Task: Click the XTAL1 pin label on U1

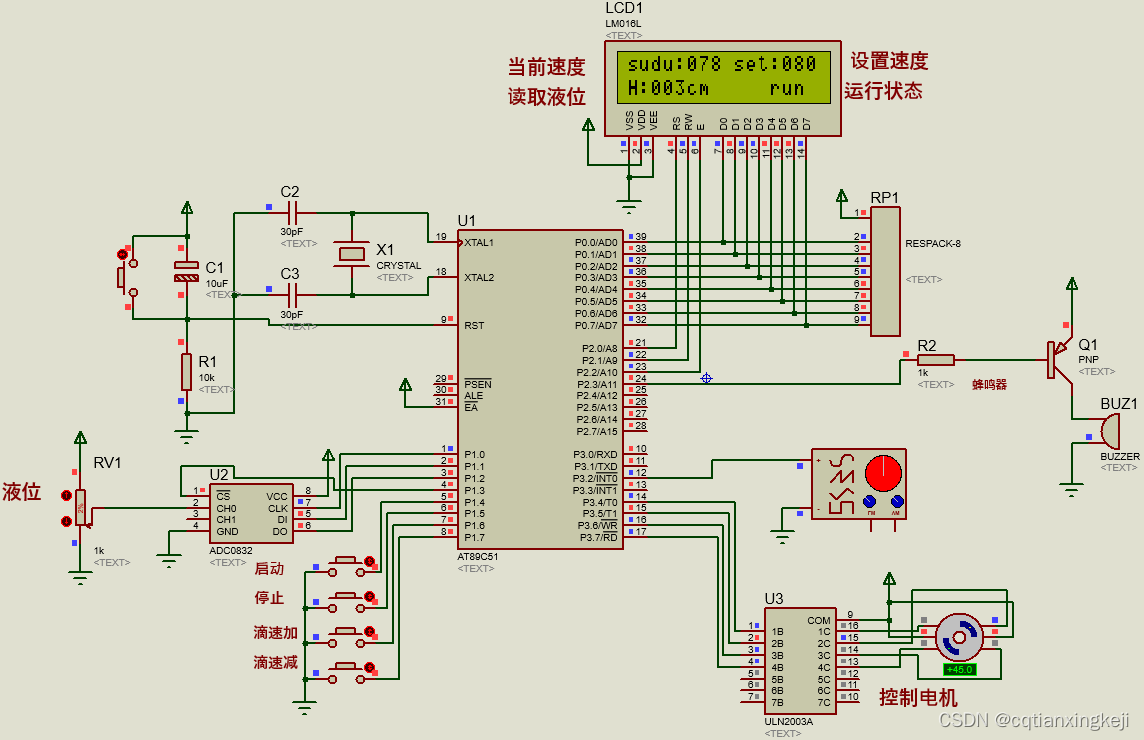Action: point(479,242)
